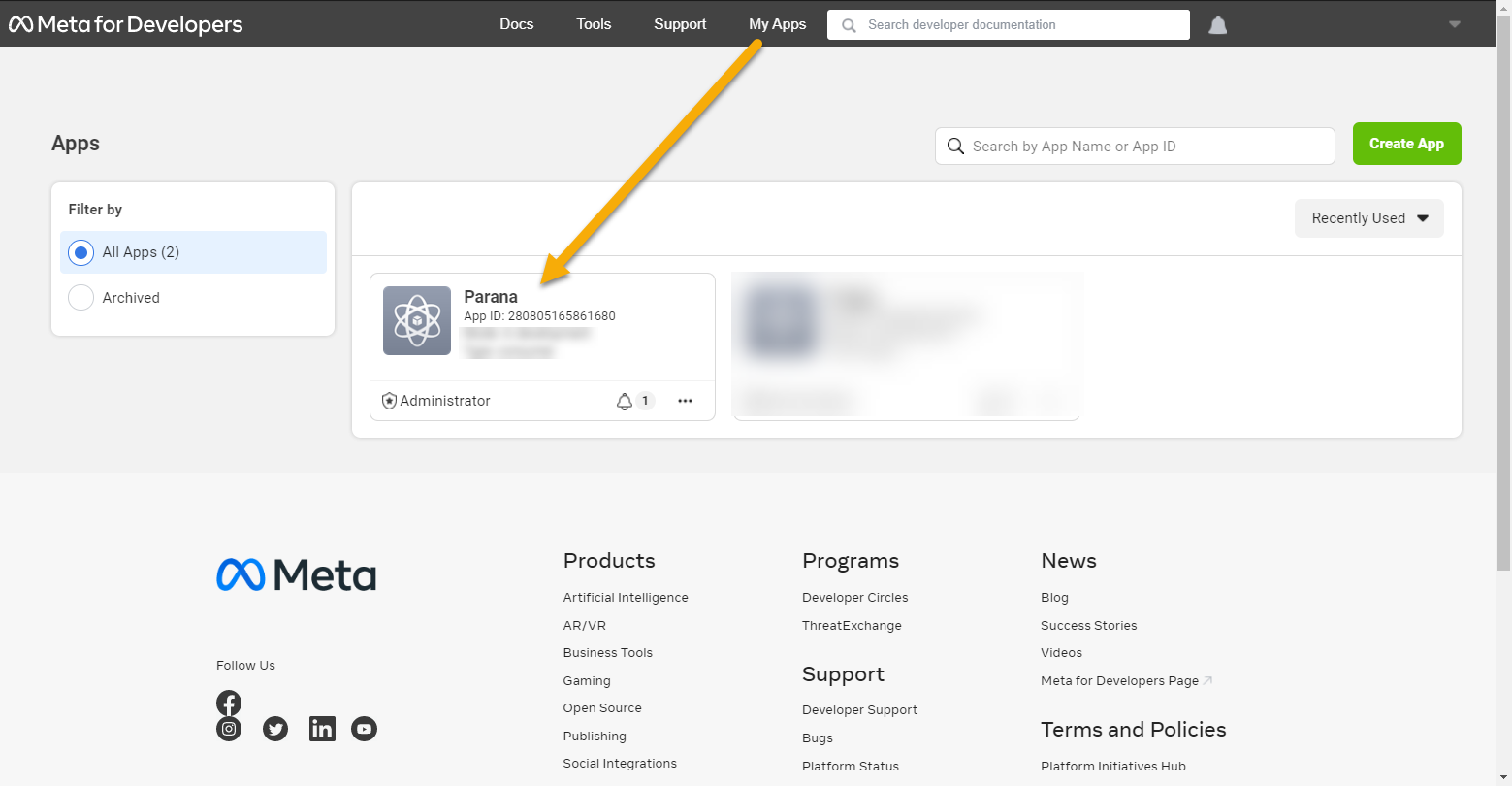This screenshot has width=1512, height=786.
Task: Select the Archived radio filter
Action: pyautogui.click(x=81, y=298)
